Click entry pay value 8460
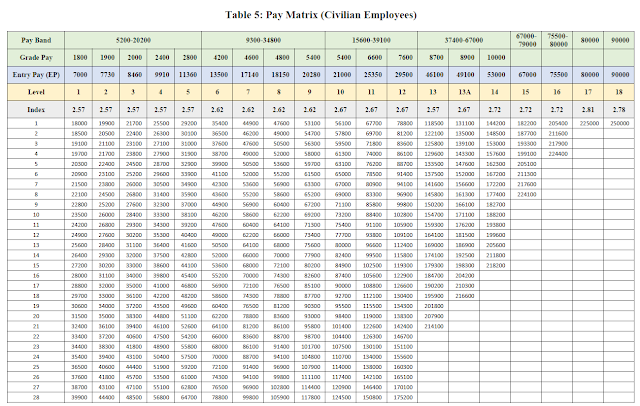 coord(134,75)
